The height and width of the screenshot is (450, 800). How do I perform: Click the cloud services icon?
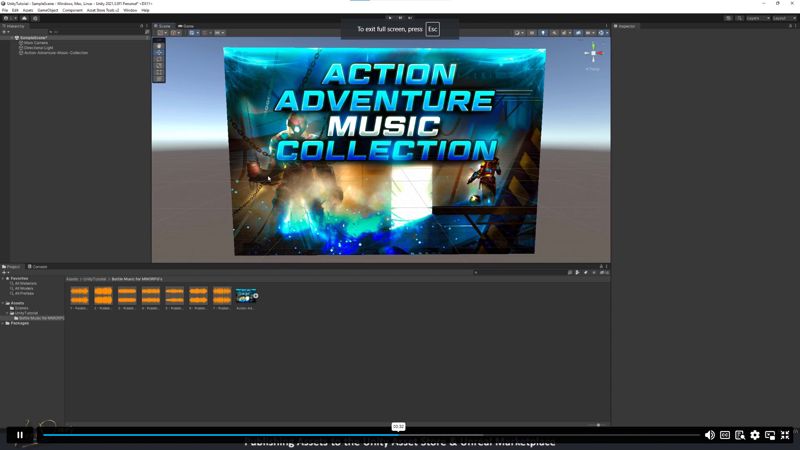[24, 18]
